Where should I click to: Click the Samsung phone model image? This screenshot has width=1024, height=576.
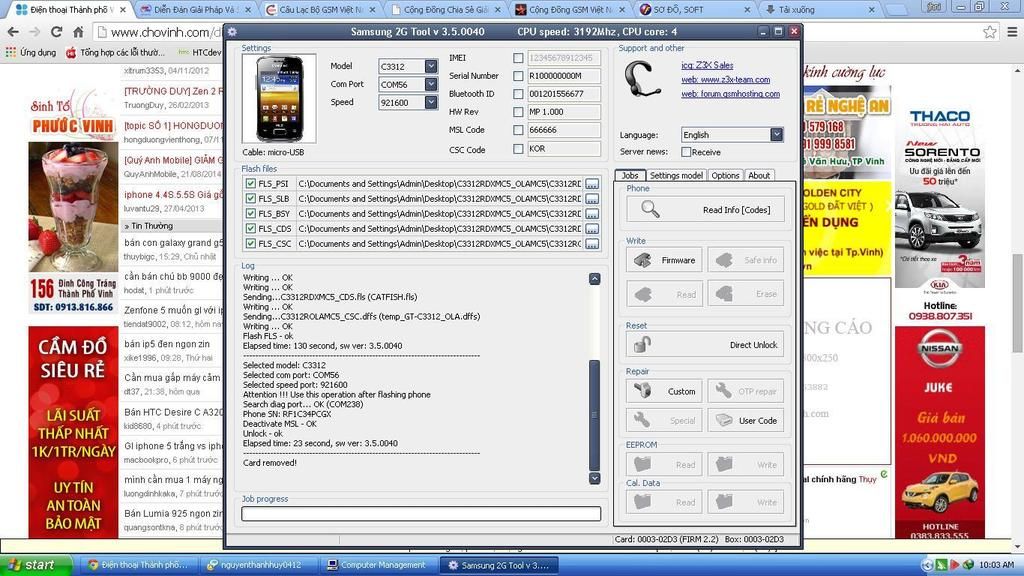(279, 99)
